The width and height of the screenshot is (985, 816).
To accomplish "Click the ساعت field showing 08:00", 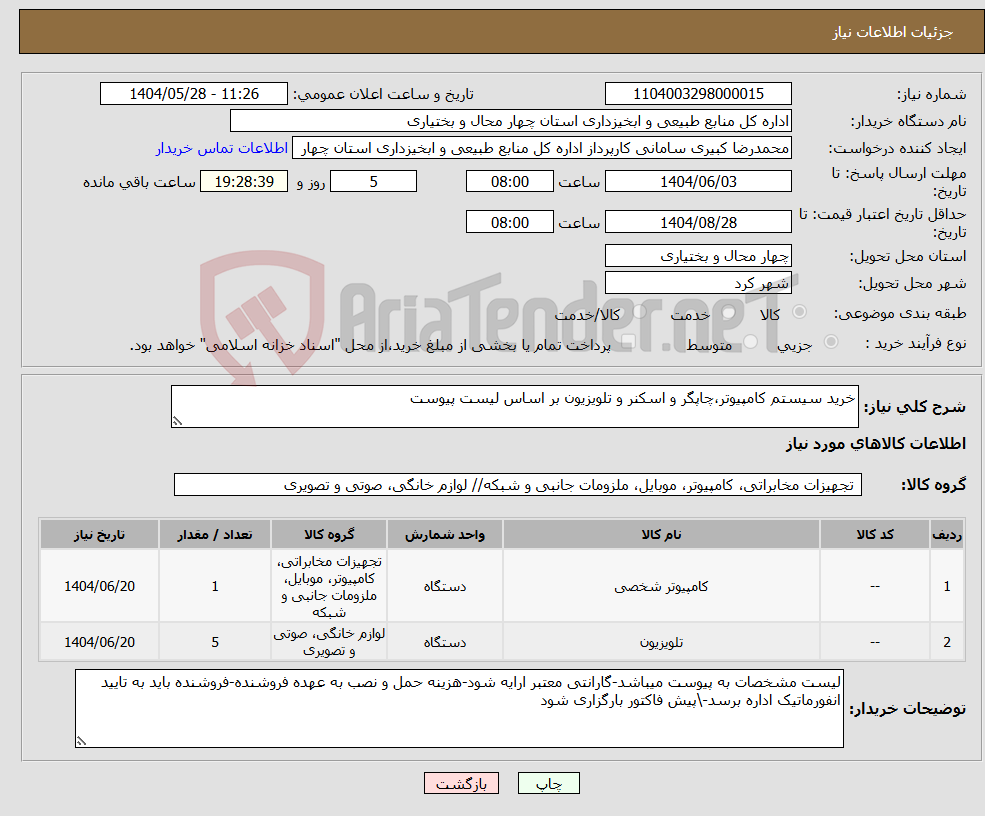I will pyautogui.click(x=510, y=181).
